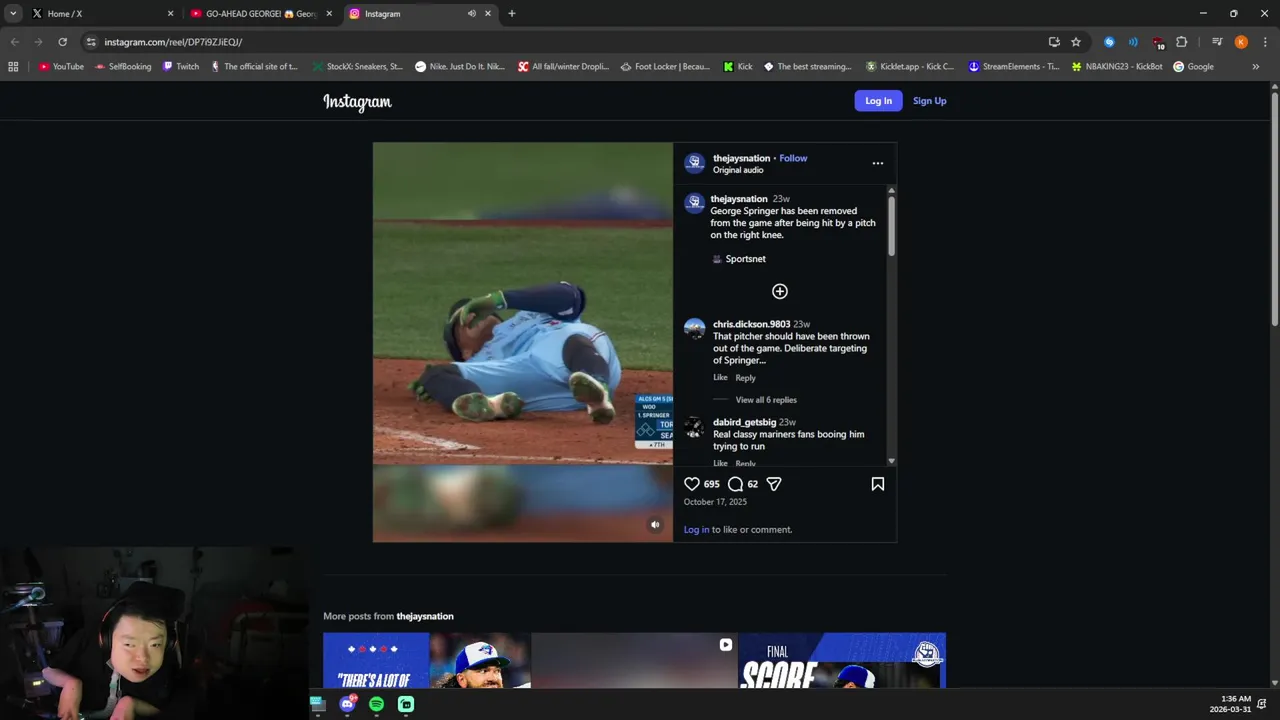Click the Sportsnet tag in caption
1280x720 pixels.
coord(745,259)
